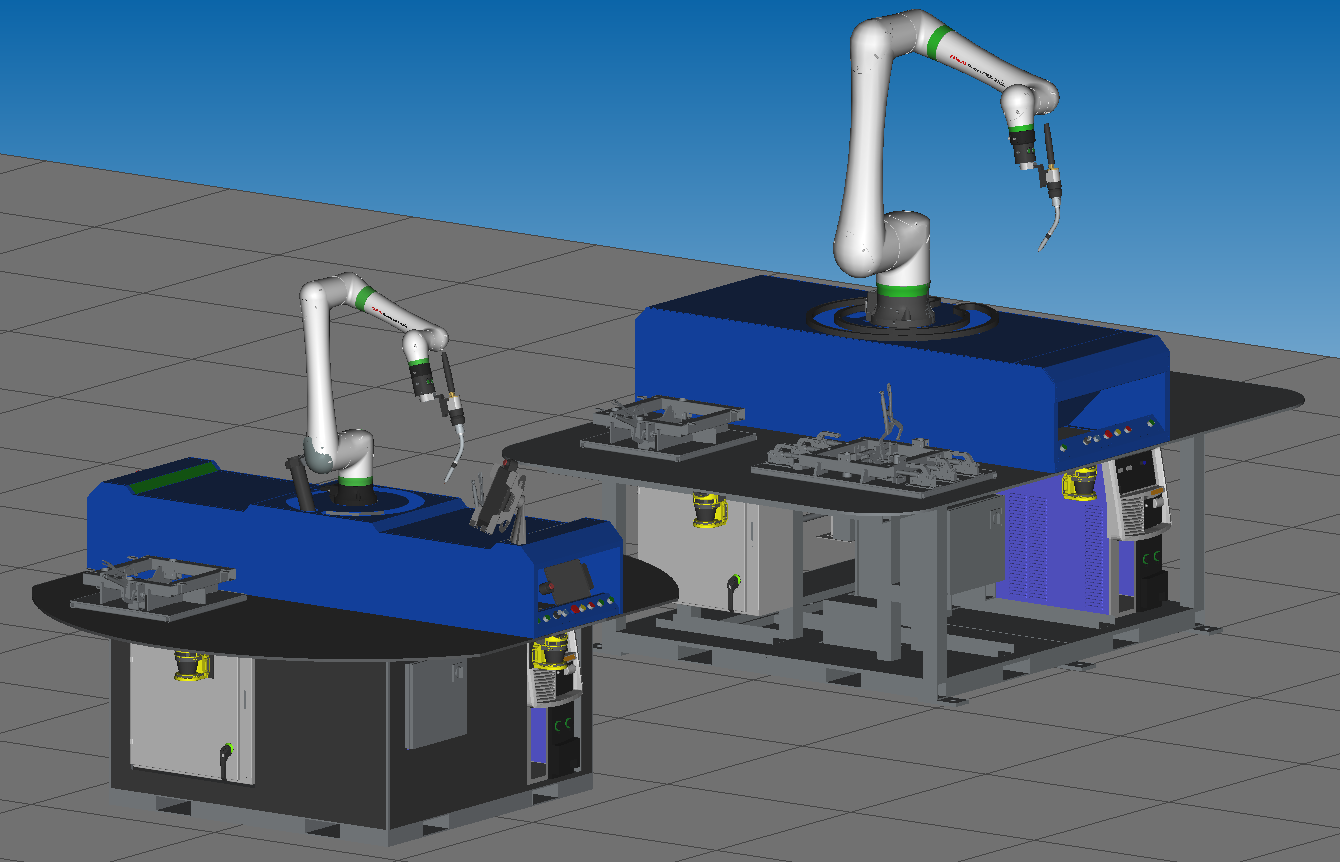Click the wire feeder mounted on the robot arm
Viewport: 1340px width, 862px height.
[1024, 150]
